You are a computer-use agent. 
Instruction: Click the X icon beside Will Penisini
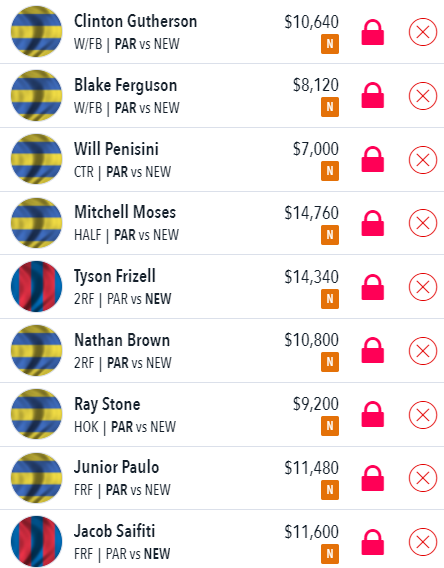pos(423,160)
